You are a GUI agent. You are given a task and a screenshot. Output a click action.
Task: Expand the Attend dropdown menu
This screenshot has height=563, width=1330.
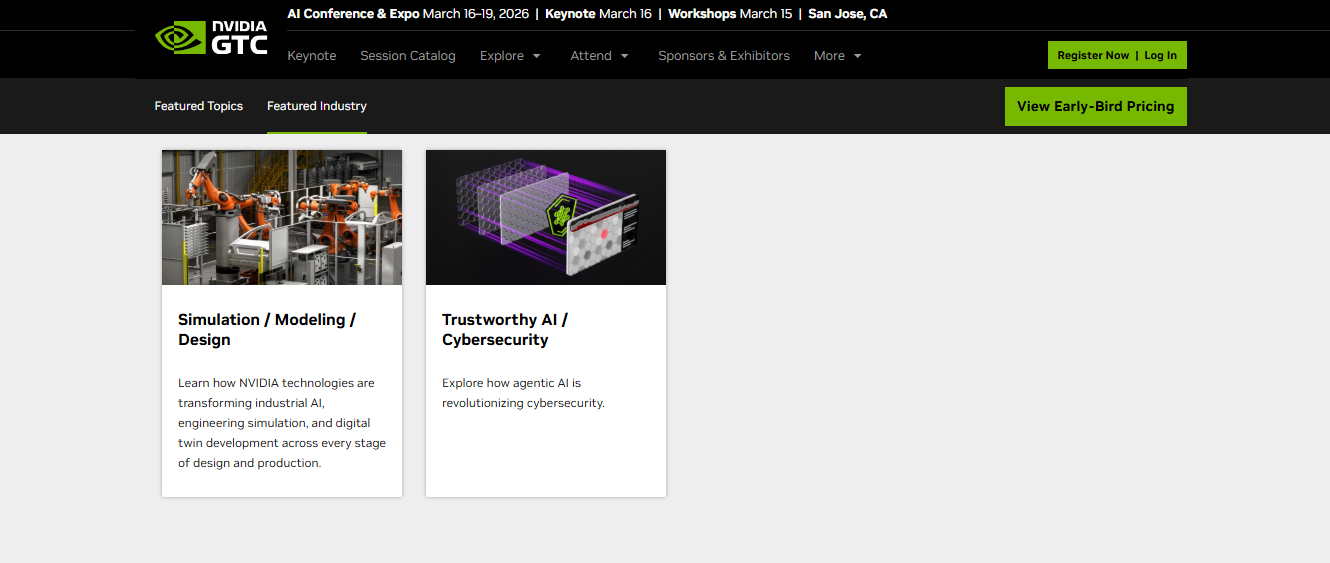click(x=600, y=56)
